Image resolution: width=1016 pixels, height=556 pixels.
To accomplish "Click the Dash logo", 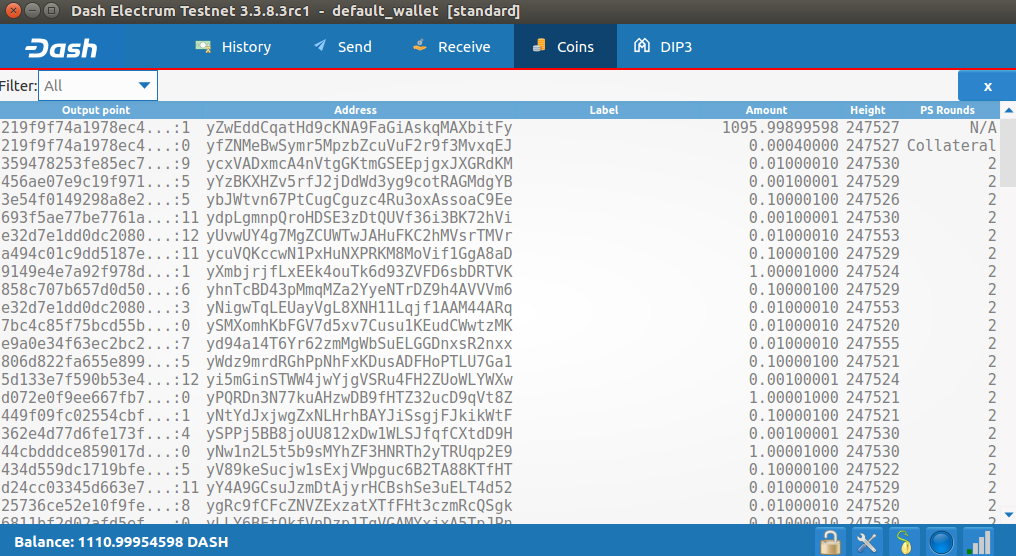I will [x=61, y=48].
